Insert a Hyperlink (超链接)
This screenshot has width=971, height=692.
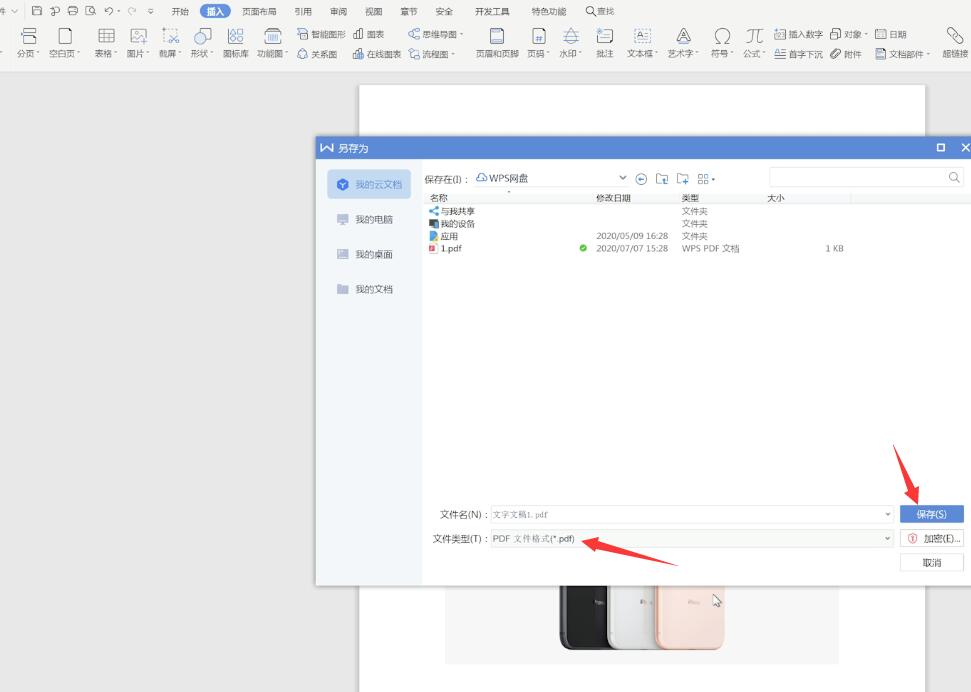tap(956, 43)
